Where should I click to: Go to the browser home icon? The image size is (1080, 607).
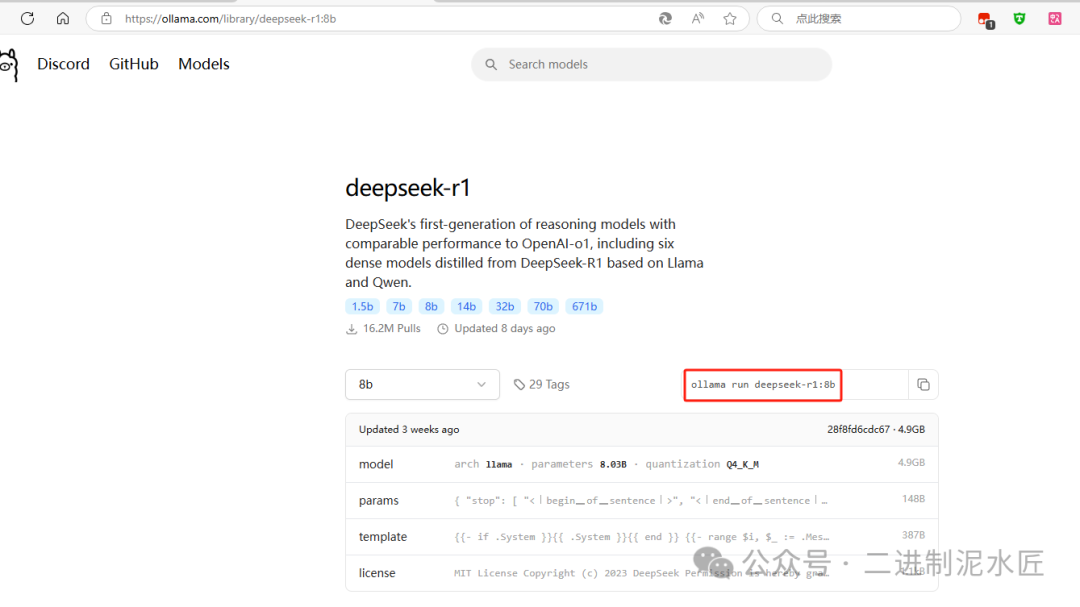pyautogui.click(x=63, y=19)
